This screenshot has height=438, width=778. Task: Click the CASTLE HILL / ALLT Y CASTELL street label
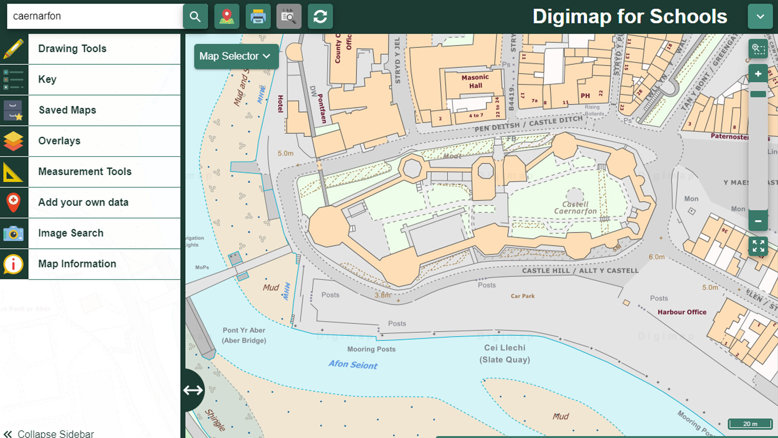click(580, 271)
